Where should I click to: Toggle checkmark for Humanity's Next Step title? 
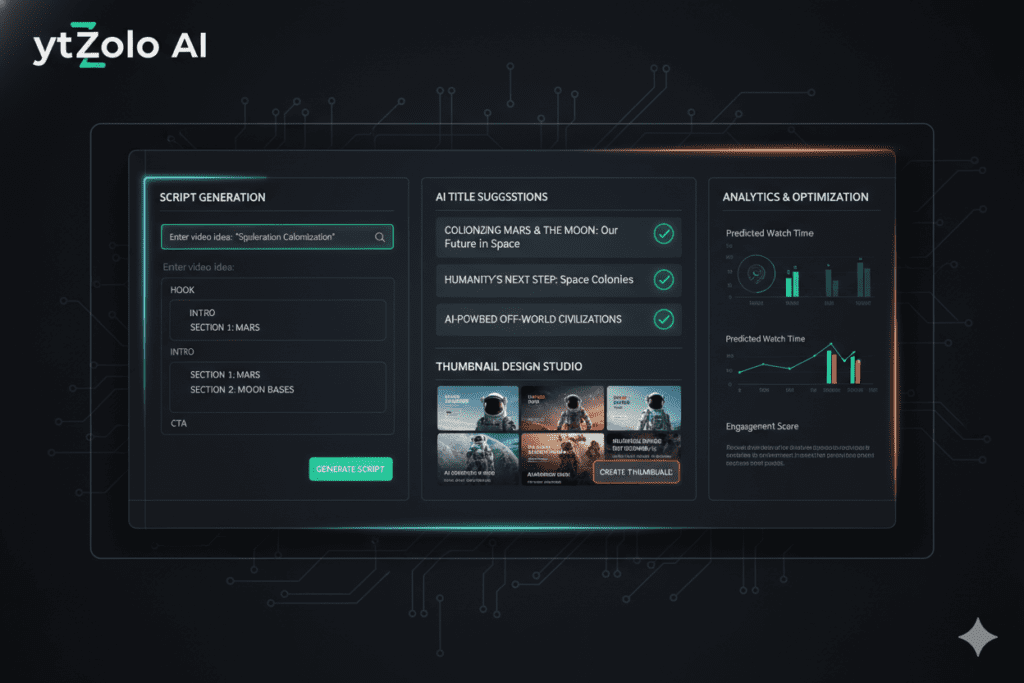coord(663,280)
